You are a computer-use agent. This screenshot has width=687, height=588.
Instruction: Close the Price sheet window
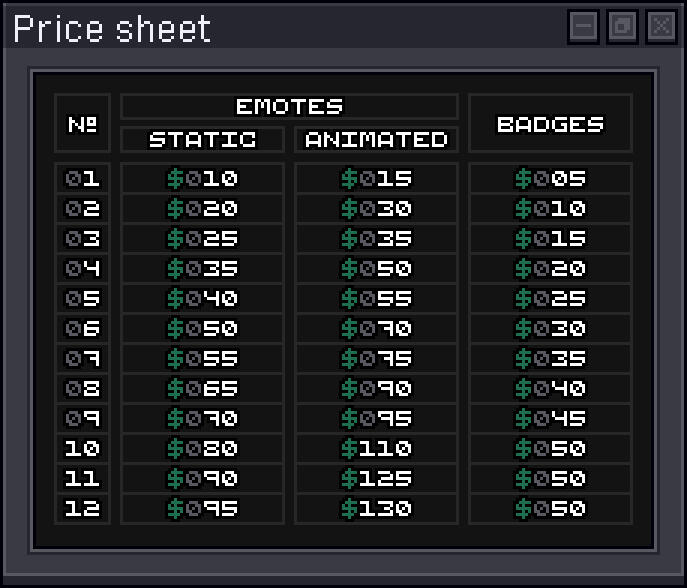click(x=661, y=27)
